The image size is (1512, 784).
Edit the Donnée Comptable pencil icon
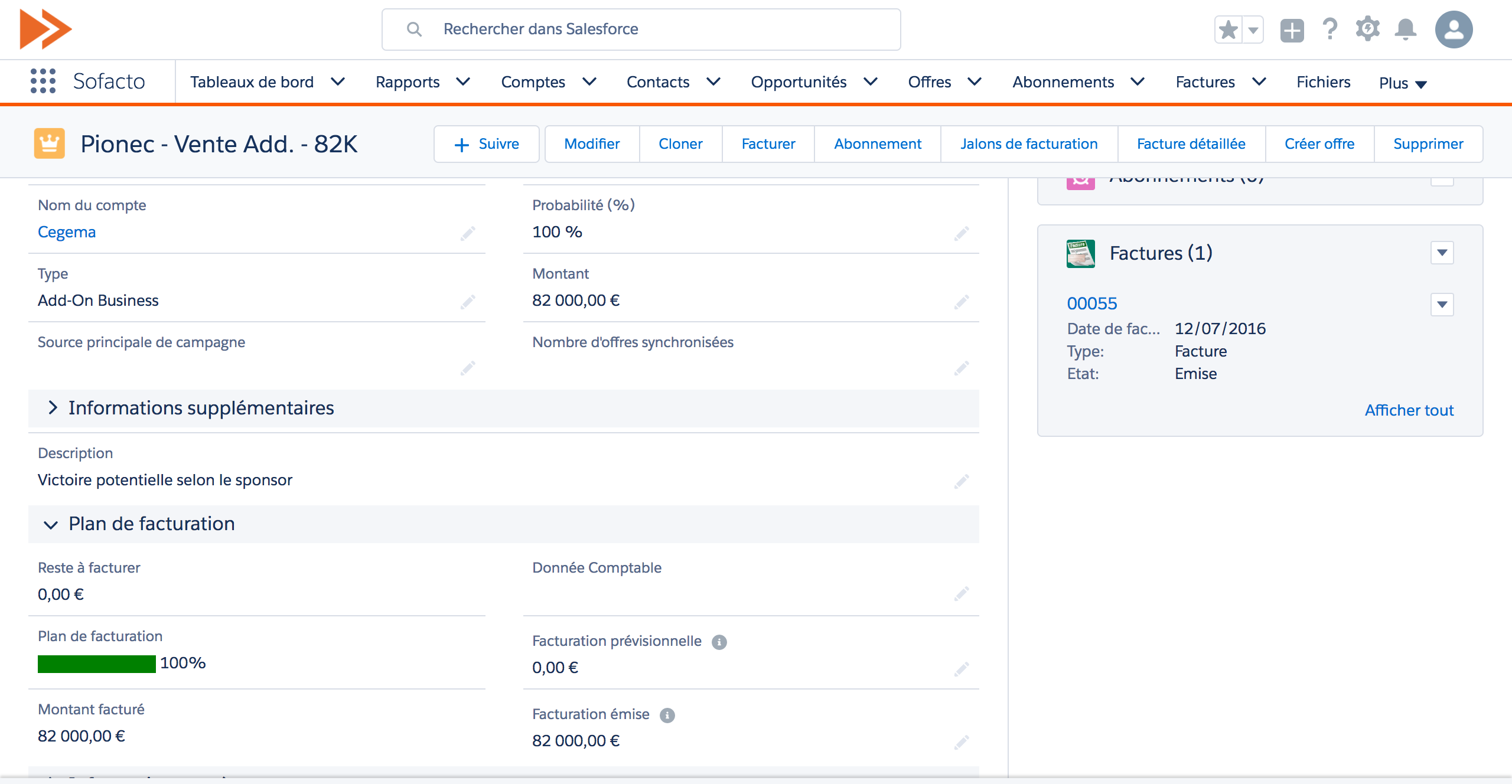962,594
